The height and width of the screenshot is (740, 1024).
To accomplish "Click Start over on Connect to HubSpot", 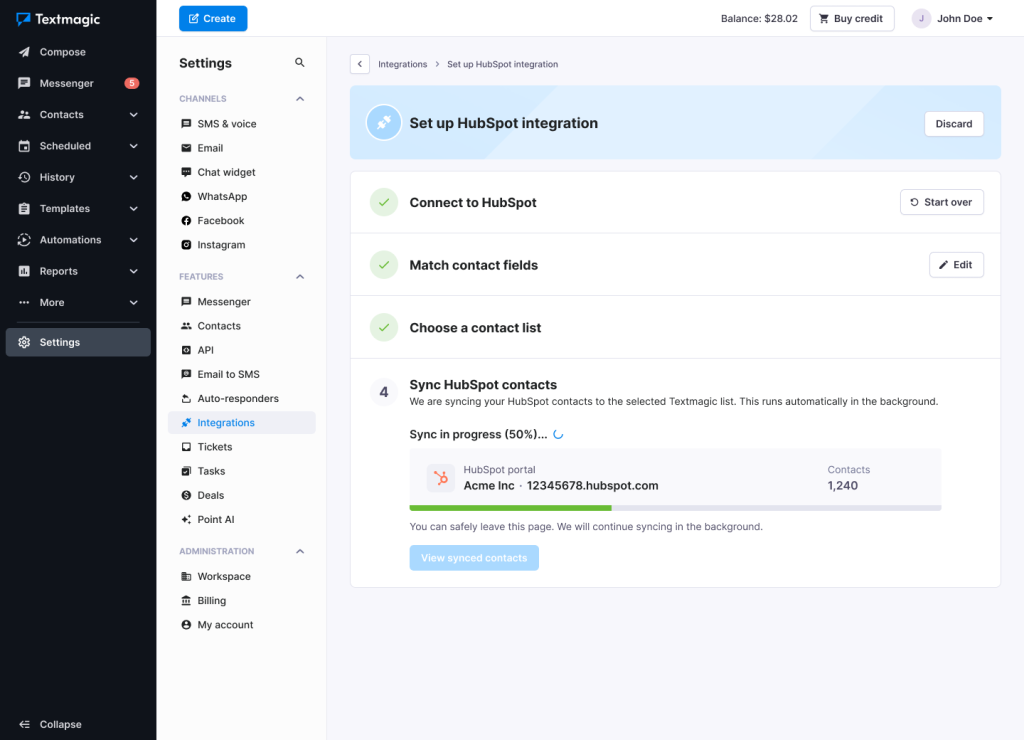I will 941,202.
